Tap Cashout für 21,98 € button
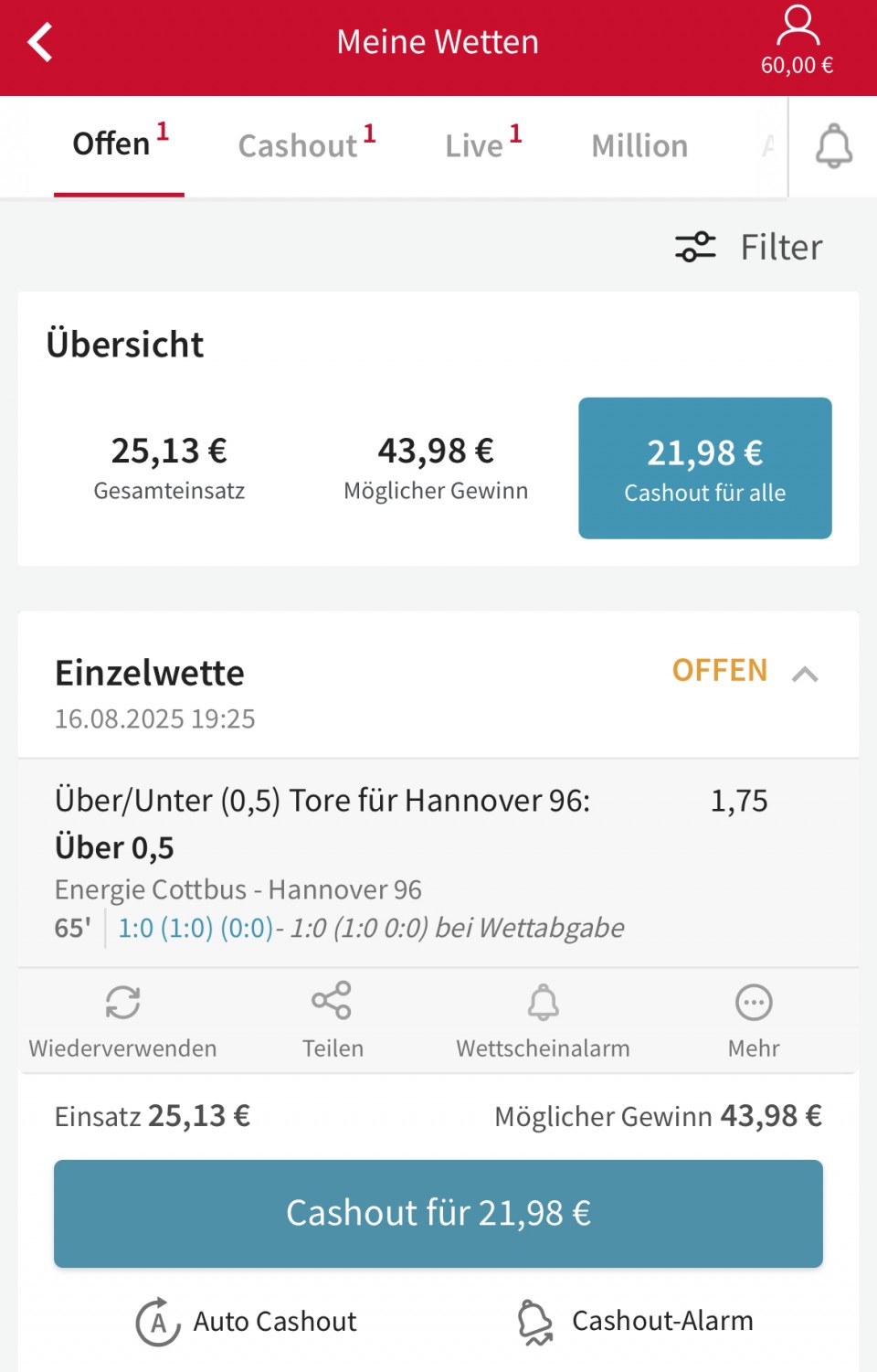 pos(438,1213)
